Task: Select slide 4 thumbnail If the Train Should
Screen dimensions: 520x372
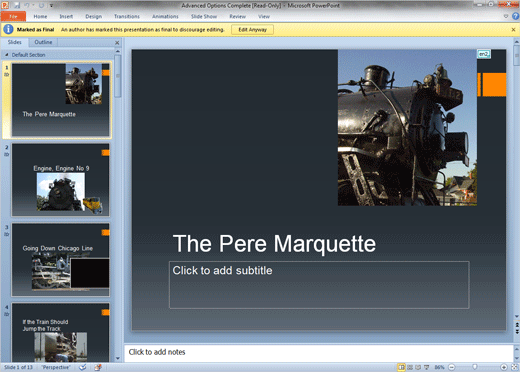Action: pyautogui.click(x=61, y=333)
